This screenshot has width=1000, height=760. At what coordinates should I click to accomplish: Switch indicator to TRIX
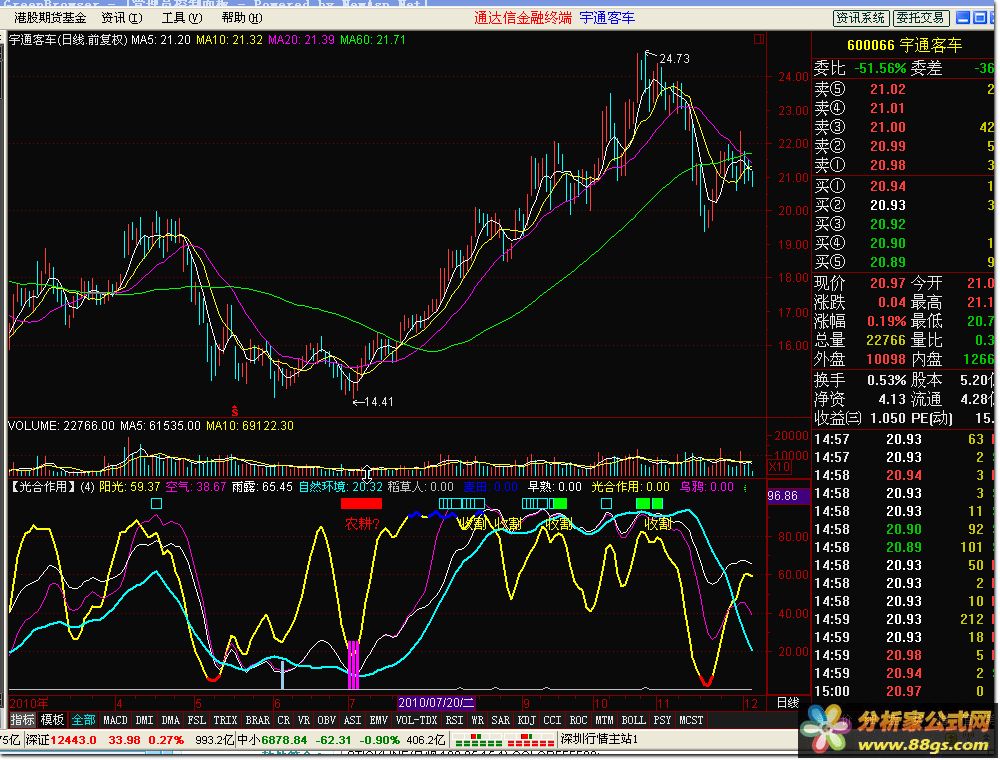coord(225,720)
